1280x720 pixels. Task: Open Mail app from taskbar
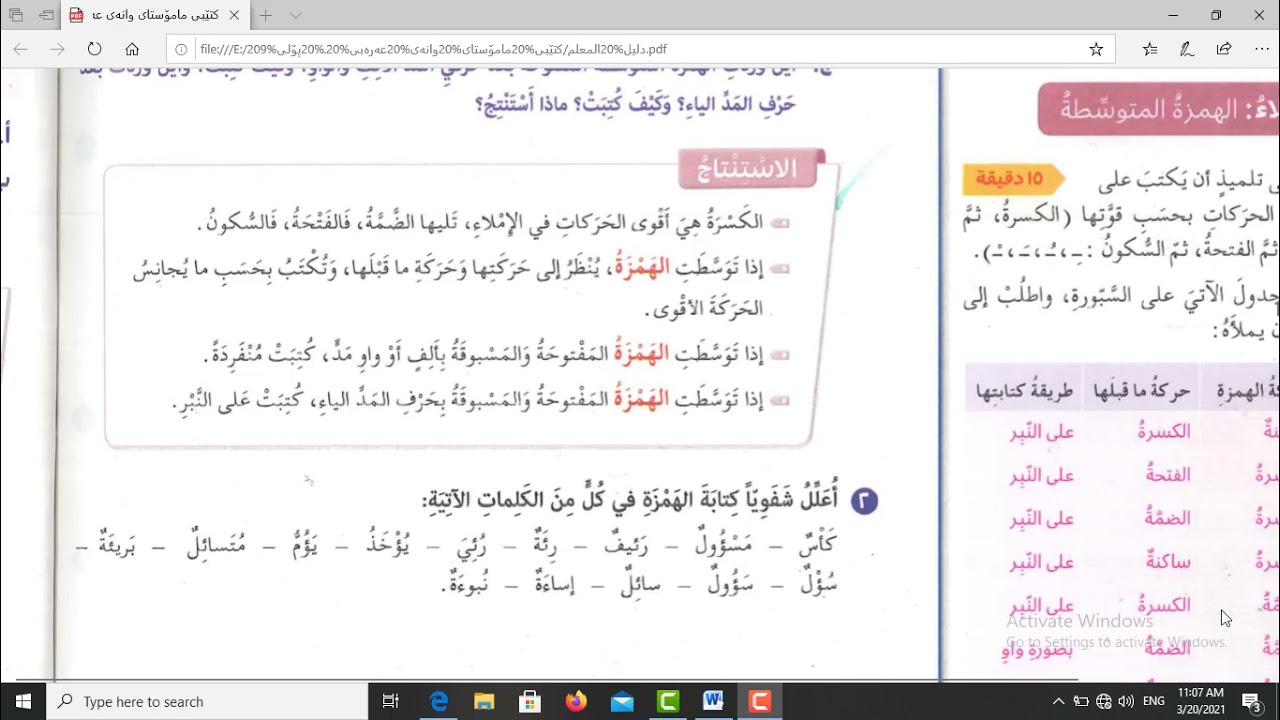coord(622,701)
